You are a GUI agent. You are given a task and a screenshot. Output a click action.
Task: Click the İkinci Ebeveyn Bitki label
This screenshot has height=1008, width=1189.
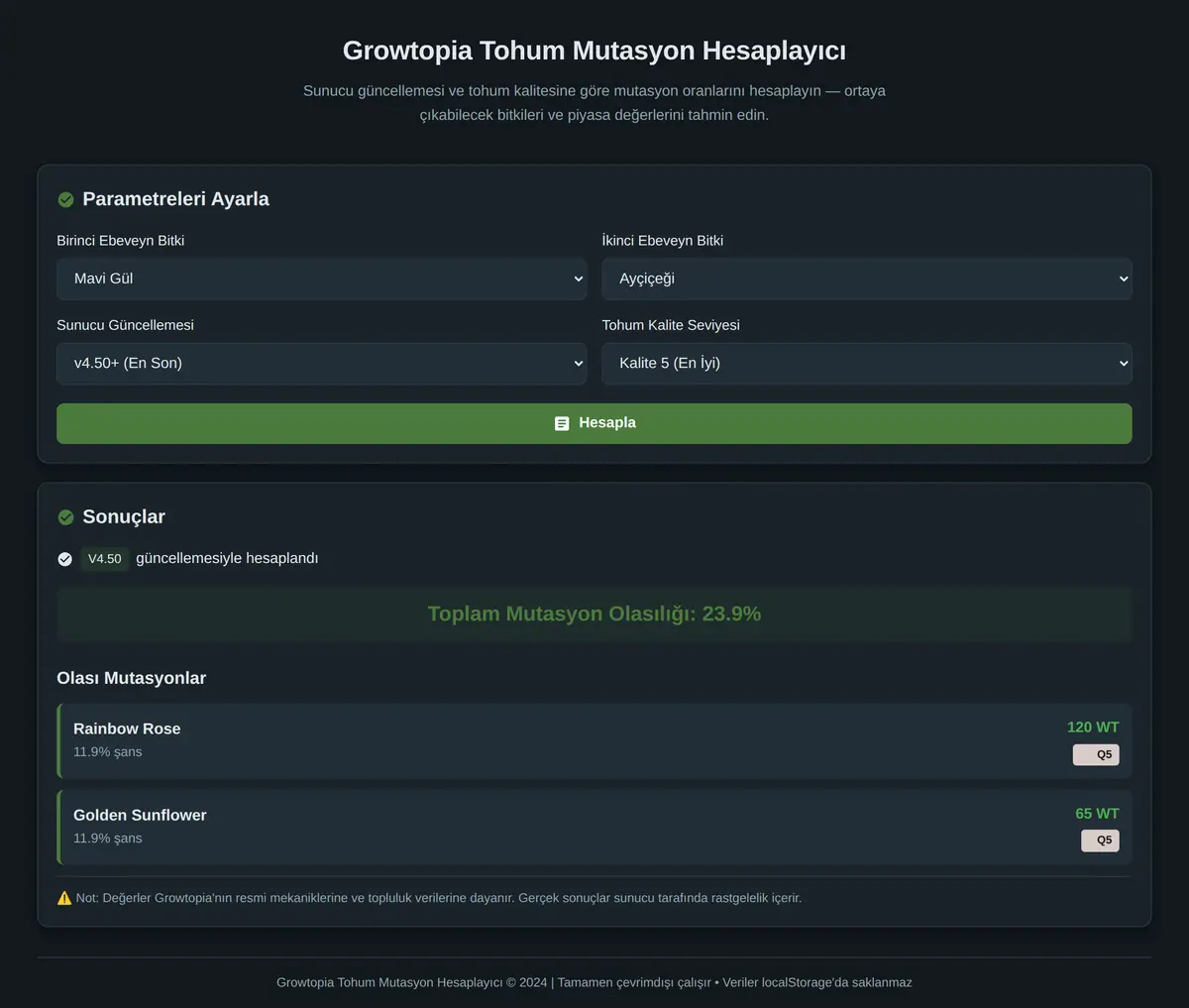pyautogui.click(x=662, y=241)
